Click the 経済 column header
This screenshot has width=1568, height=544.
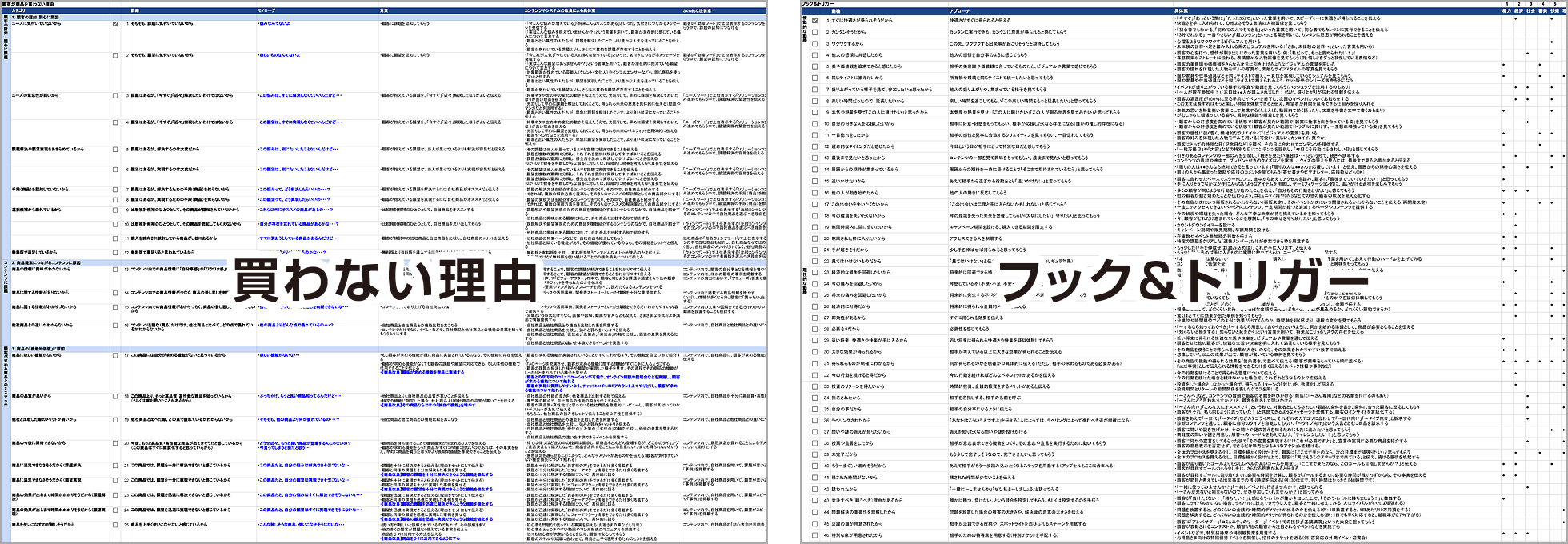[x=1518, y=11]
